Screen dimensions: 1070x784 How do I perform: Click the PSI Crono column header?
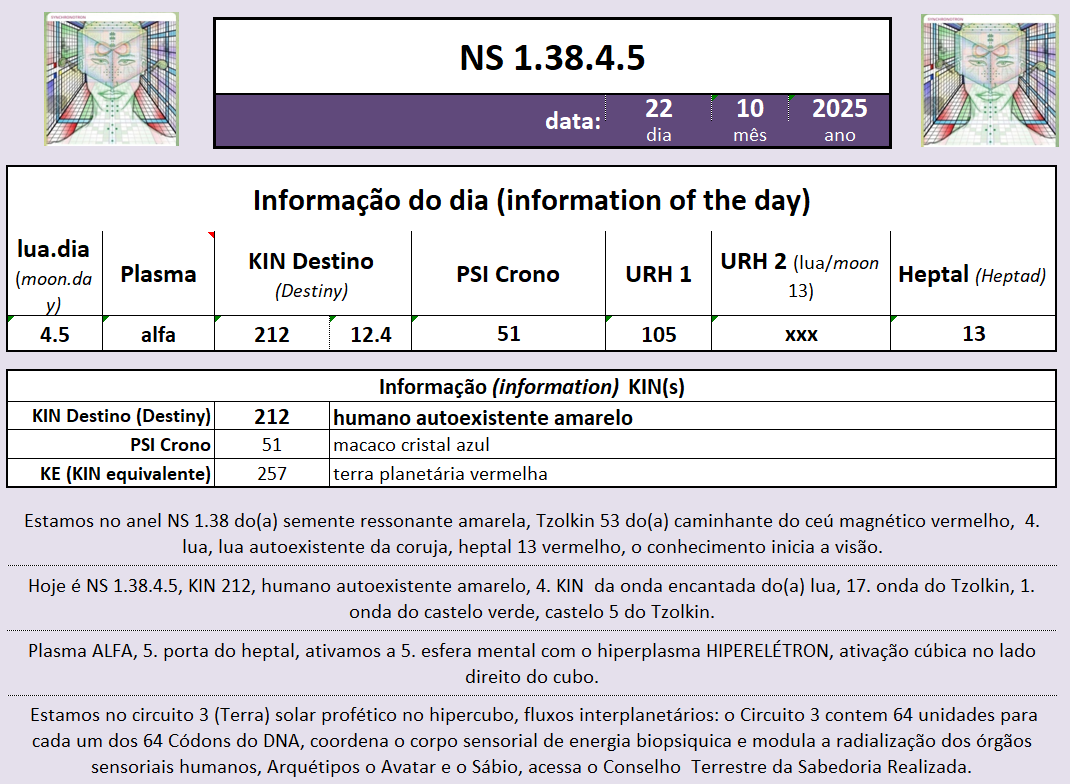(507, 274)
